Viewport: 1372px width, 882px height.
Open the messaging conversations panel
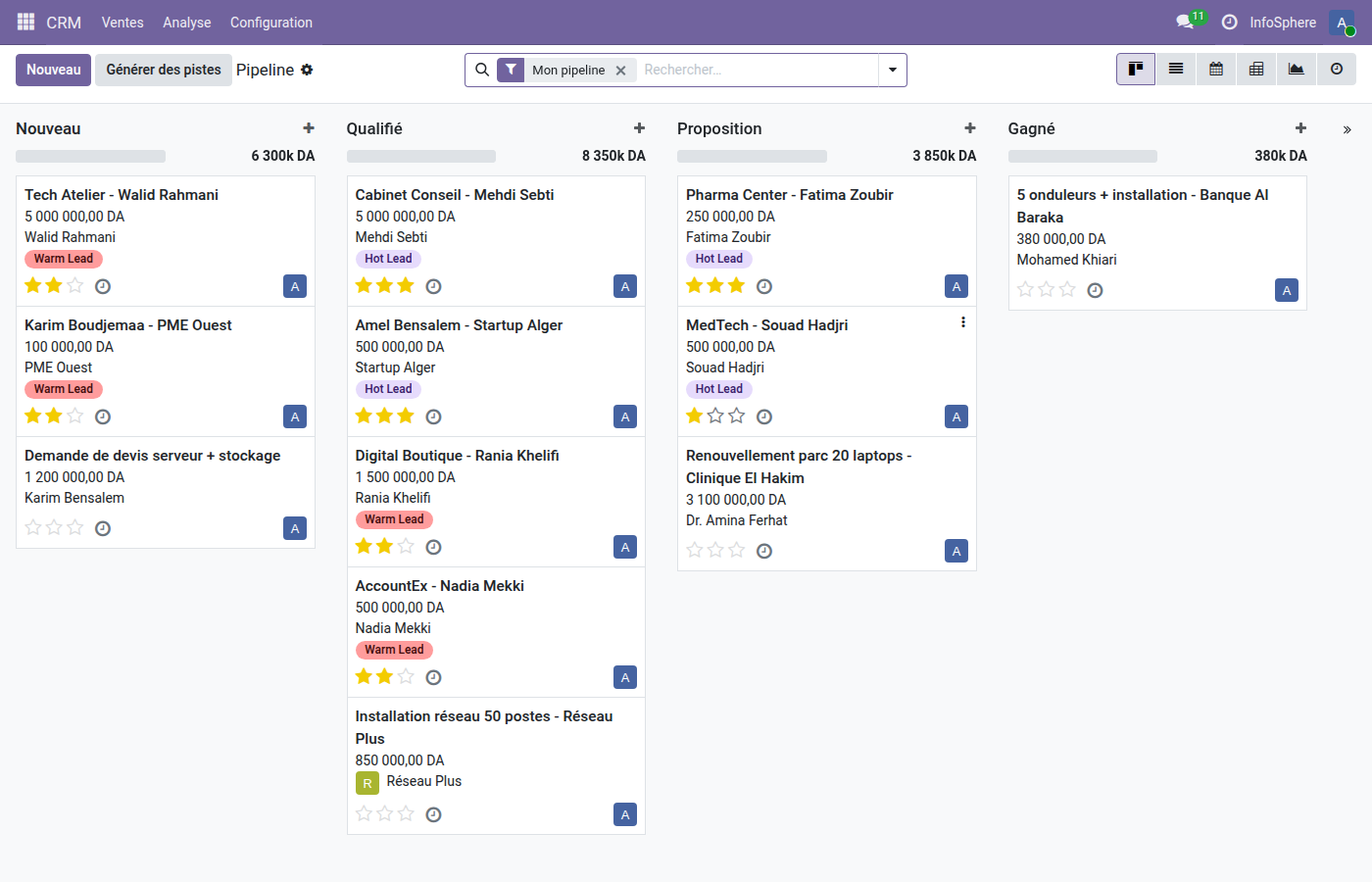[x=1182, y=22]
